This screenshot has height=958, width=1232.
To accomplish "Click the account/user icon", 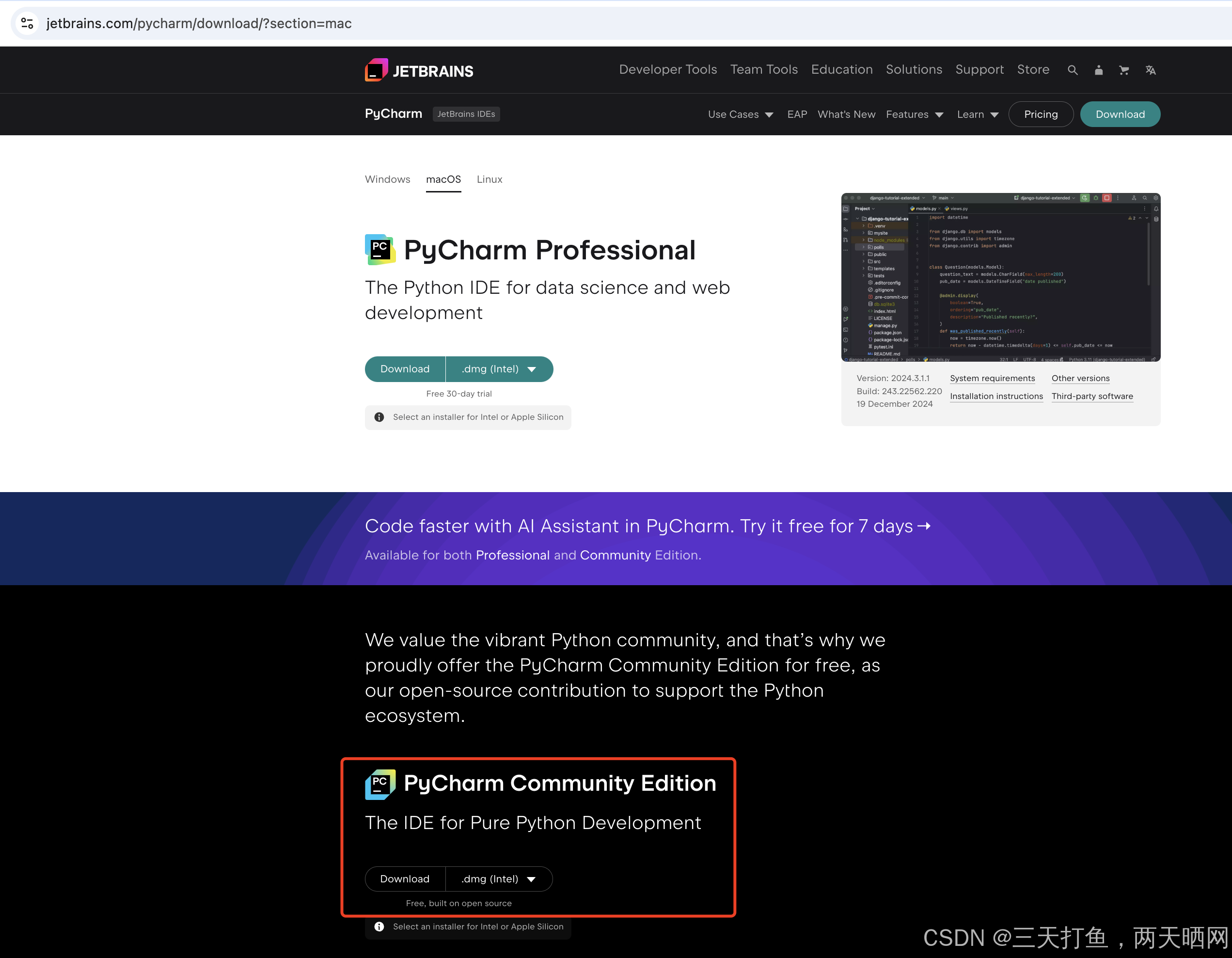I will 1098,69.
